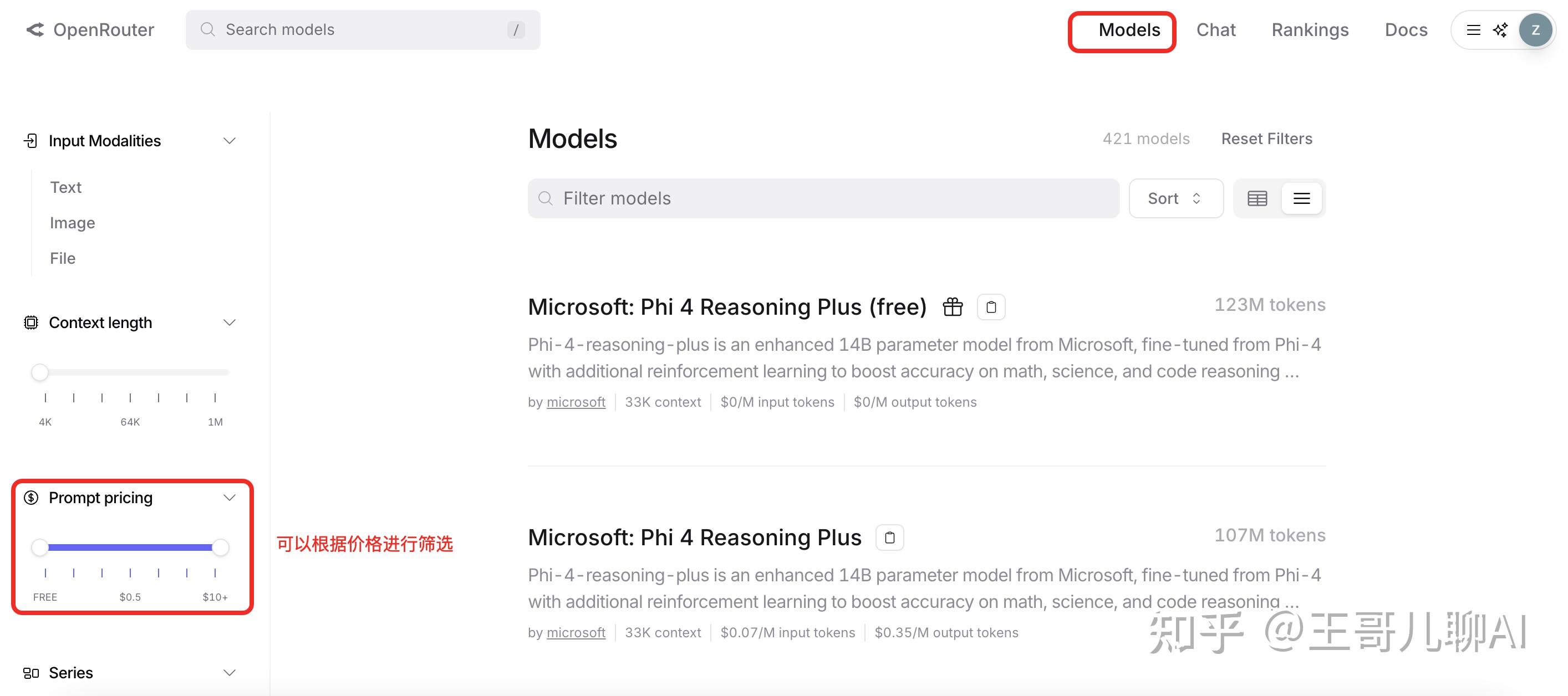
Task: Toggle the File input modality filter
Action: (x=63, y=259)
